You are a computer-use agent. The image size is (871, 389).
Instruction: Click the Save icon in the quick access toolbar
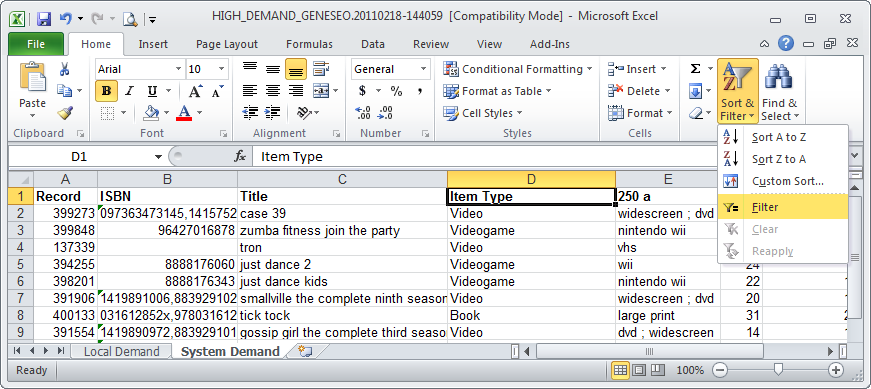(x=44, y=19)
